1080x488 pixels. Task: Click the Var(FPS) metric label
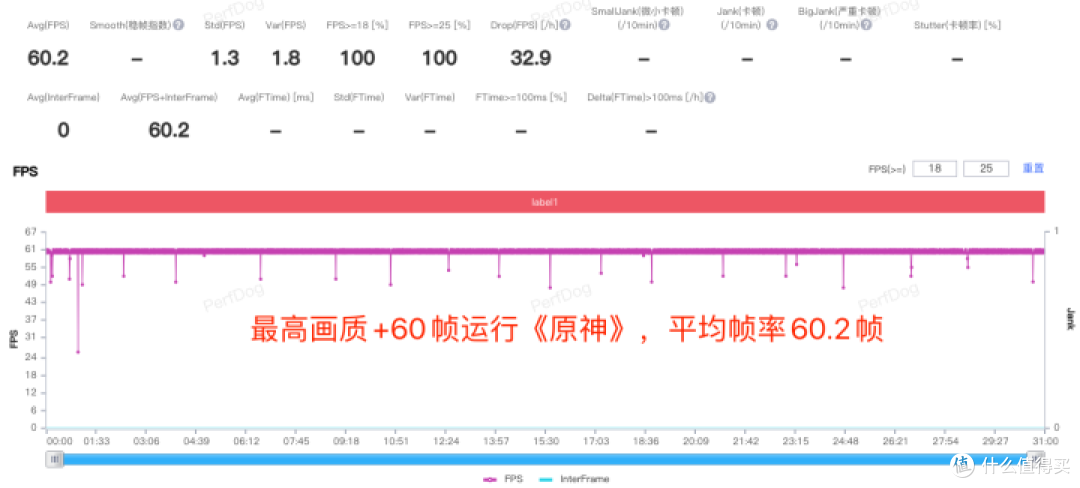coord(286,25)
